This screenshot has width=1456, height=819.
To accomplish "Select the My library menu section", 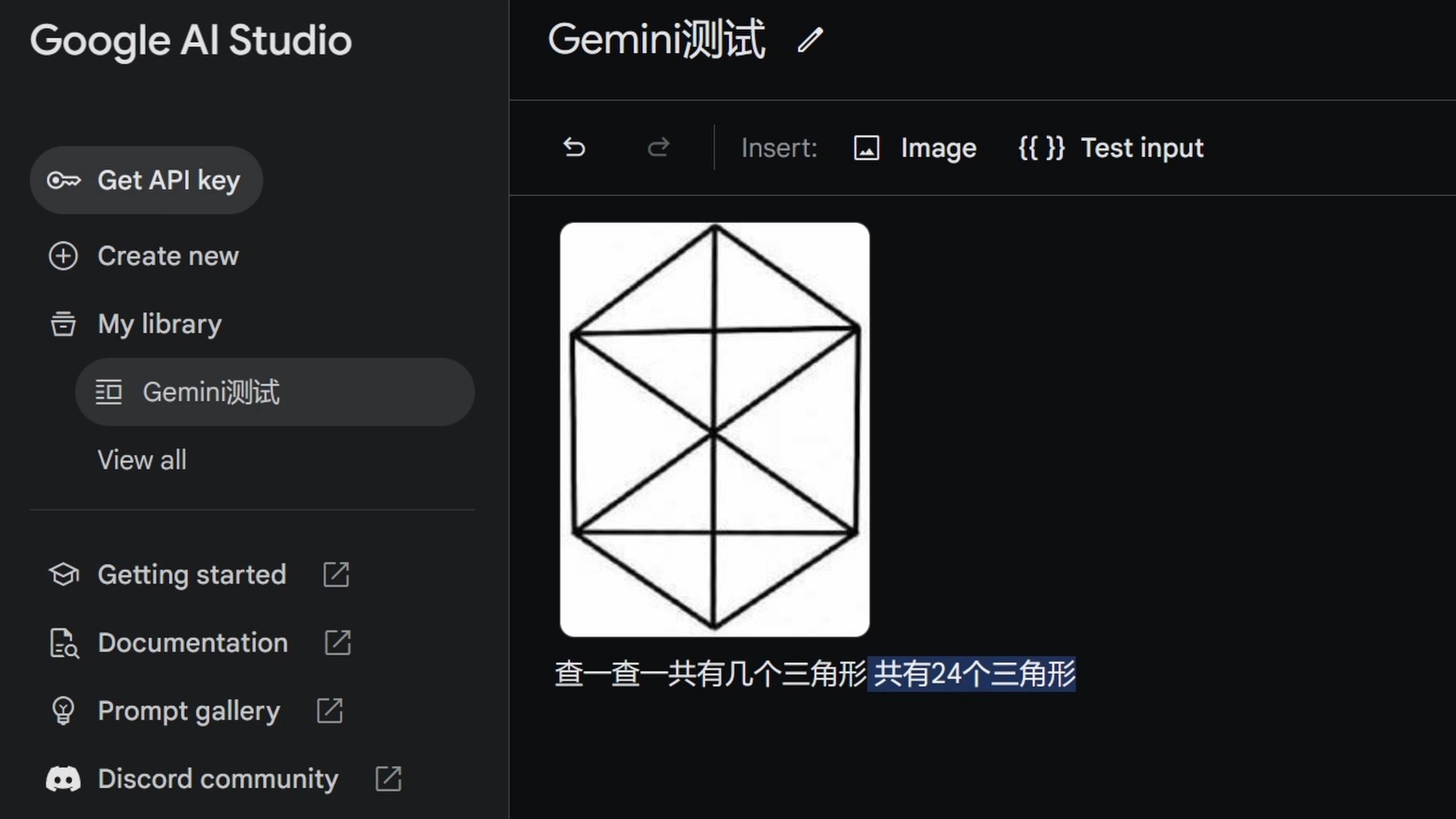I will click(x=159, y=323).
